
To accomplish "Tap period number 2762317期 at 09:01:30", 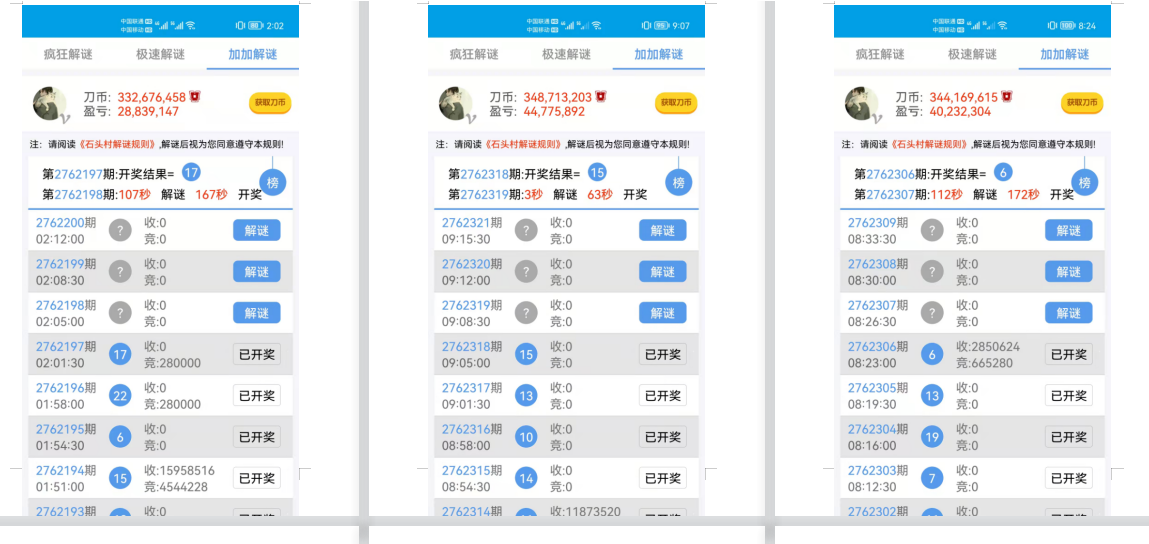I will tap(473, 388).
